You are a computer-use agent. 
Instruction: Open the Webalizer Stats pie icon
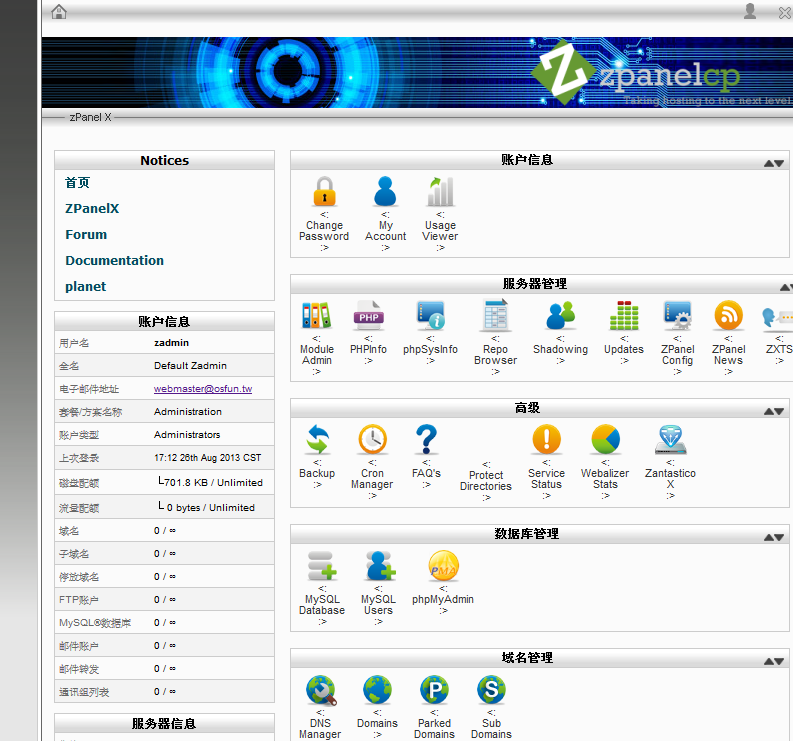click(x=605, y=439)
